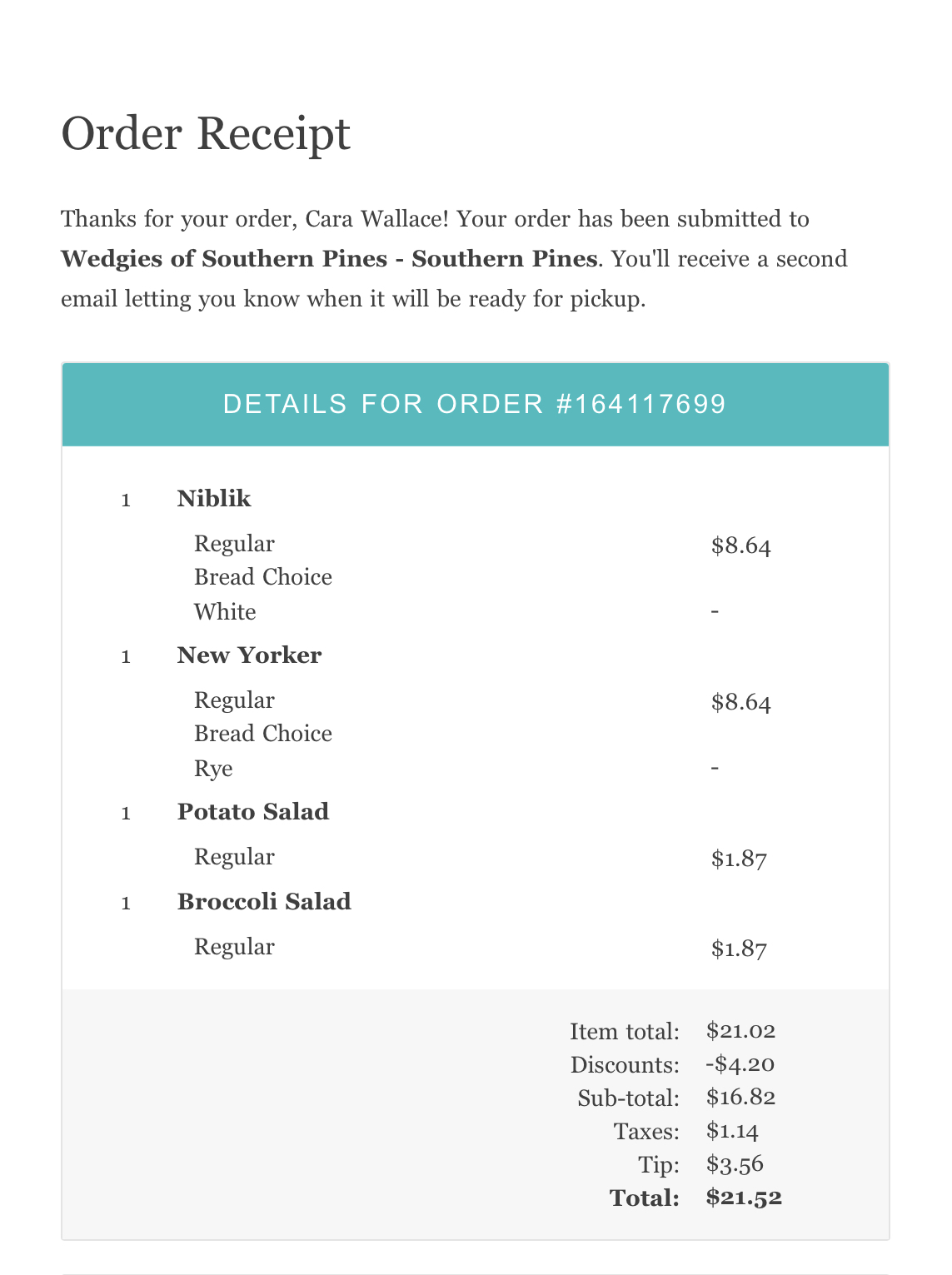952x1275 pixels.
Task: Click the White bread choice option
Action: (x=225, y=612)
